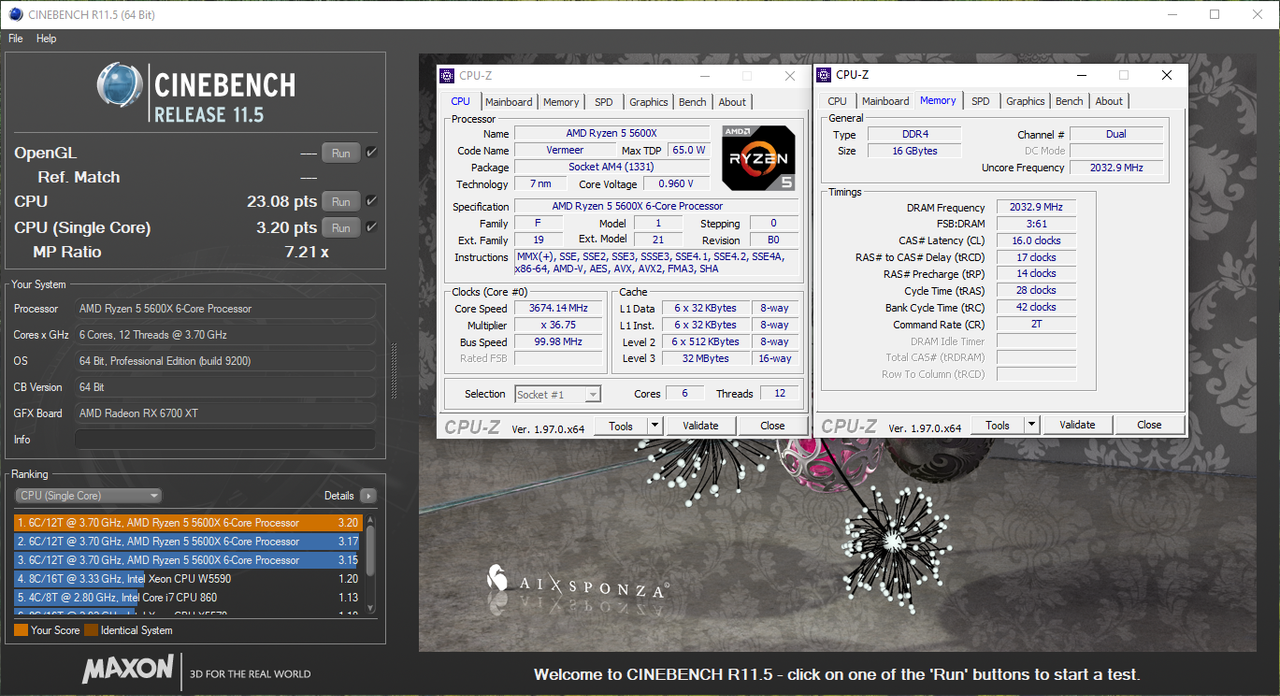Screen dimensions: 1280x696
Task: Open SPD tab in right CPU-Z
Action: (981, 101)
